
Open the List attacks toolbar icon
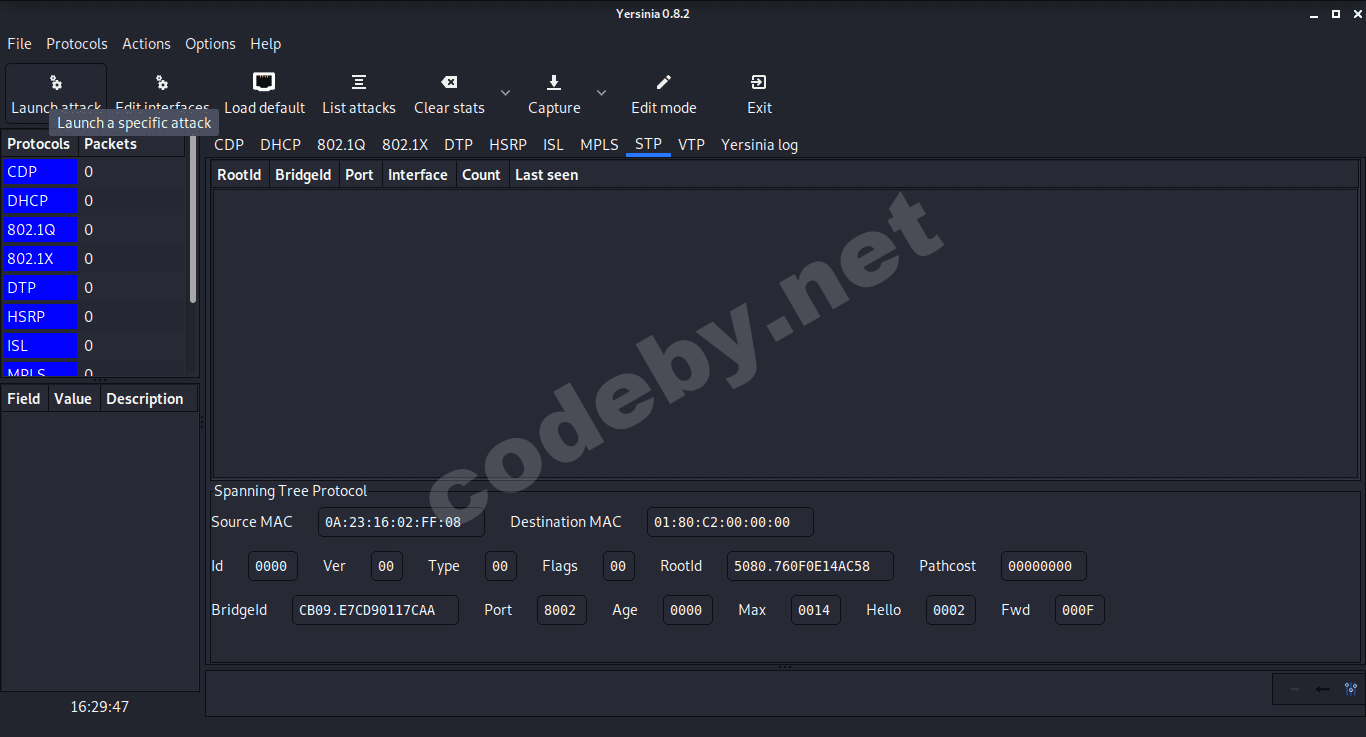359,82
